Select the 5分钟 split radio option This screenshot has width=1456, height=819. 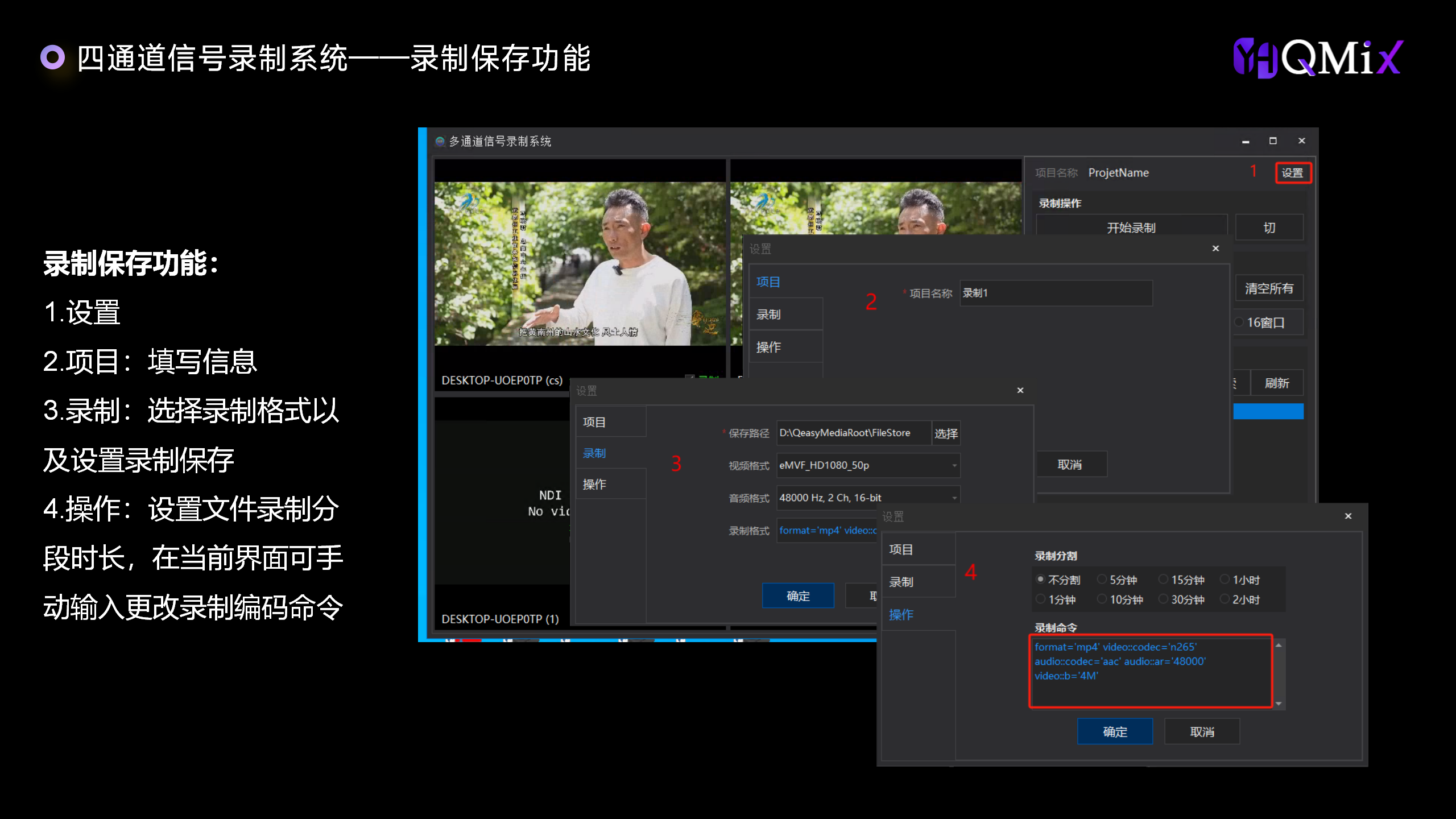[x=1102, y=580]
